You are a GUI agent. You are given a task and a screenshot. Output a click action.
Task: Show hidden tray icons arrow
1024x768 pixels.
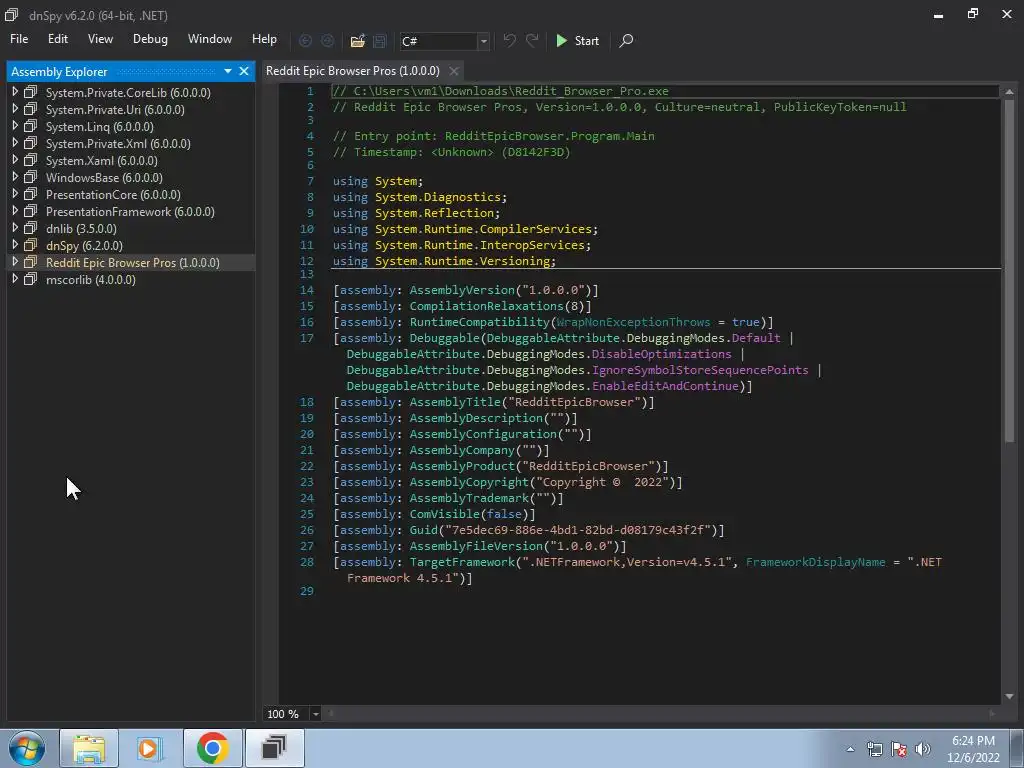point(850,749)
